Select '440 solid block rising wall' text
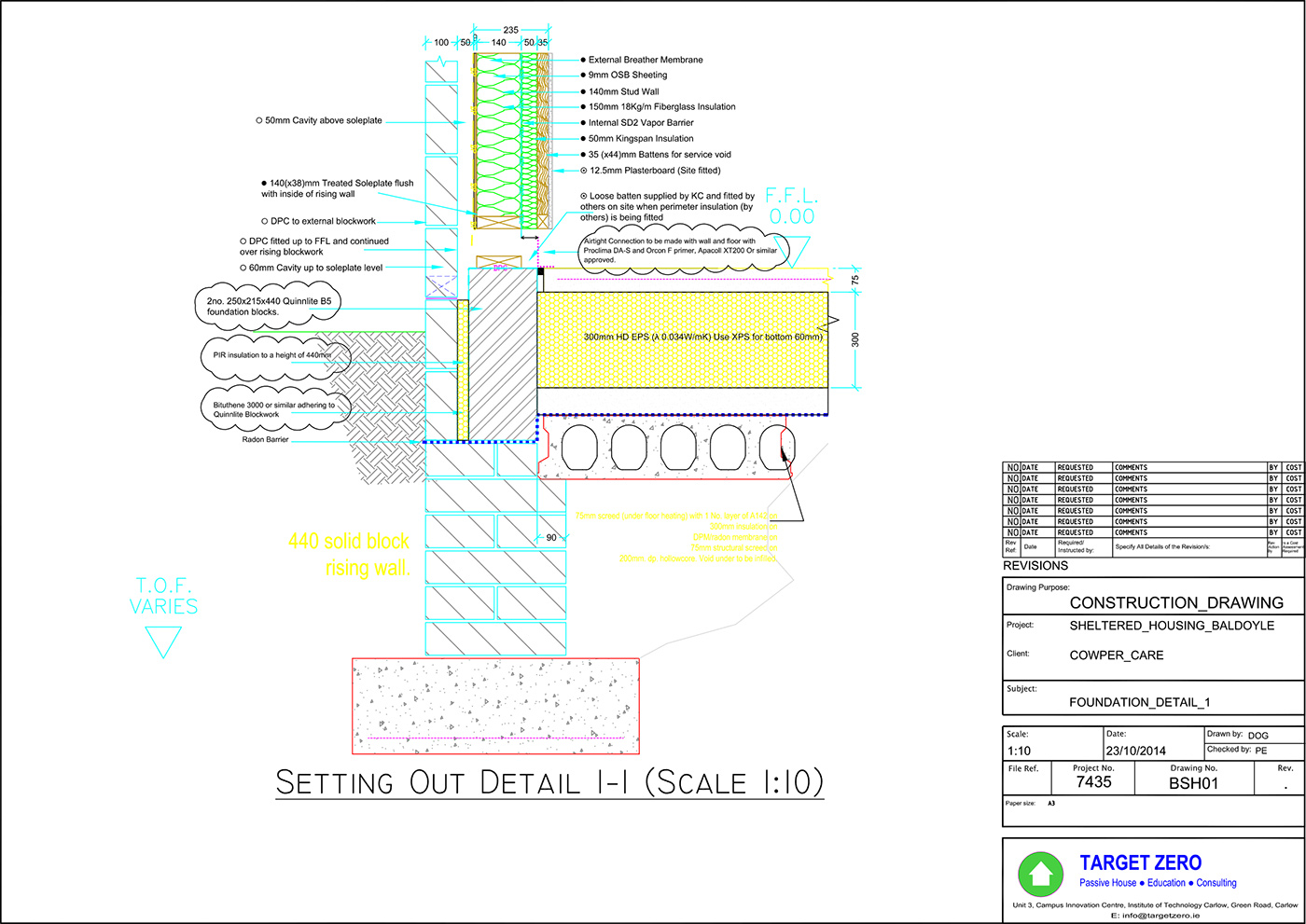 click(349, 555)
